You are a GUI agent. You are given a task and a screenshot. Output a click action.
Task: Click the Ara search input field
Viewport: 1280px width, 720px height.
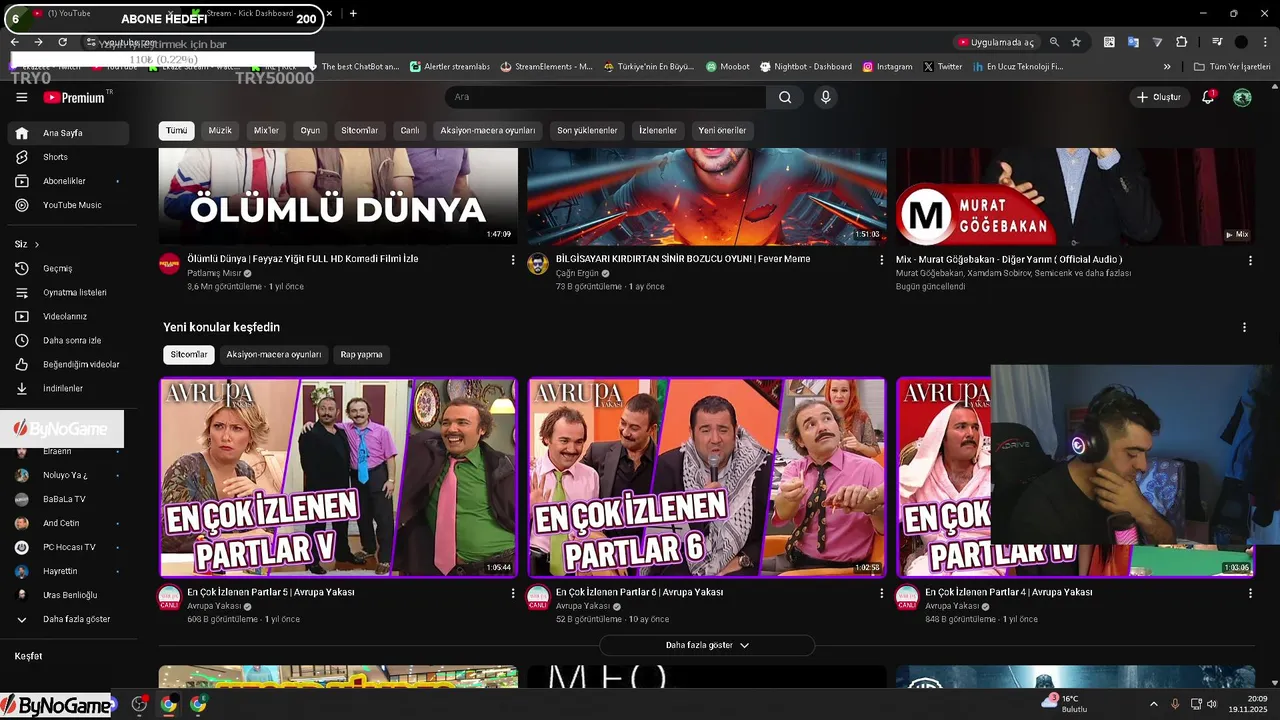605,97
